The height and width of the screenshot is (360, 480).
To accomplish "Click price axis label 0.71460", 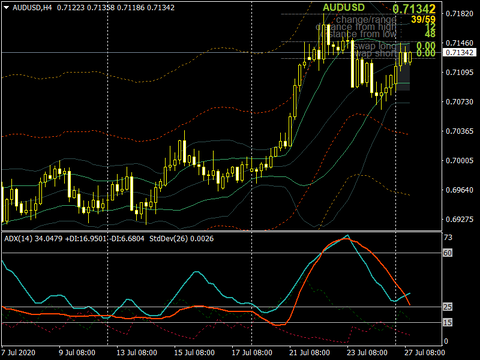I will [x=459, y=43].
